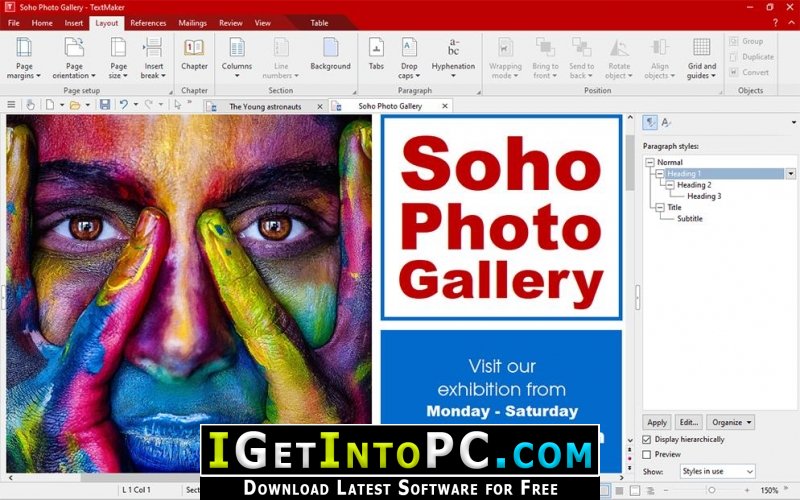Select Heading 3 paragraph style
800x500 pixels.
[x=704, y=196]
